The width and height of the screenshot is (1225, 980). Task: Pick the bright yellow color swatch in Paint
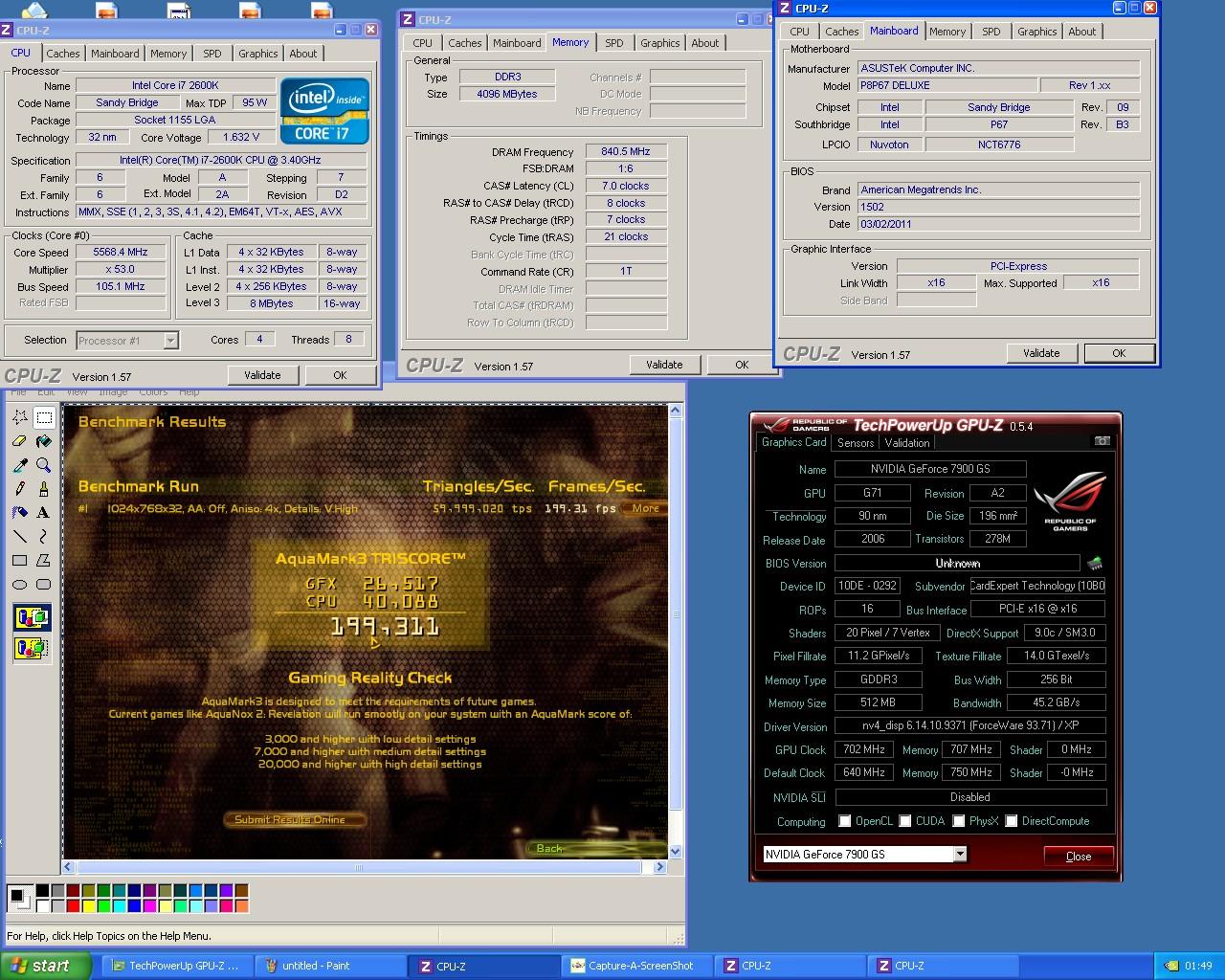[89, 905]
